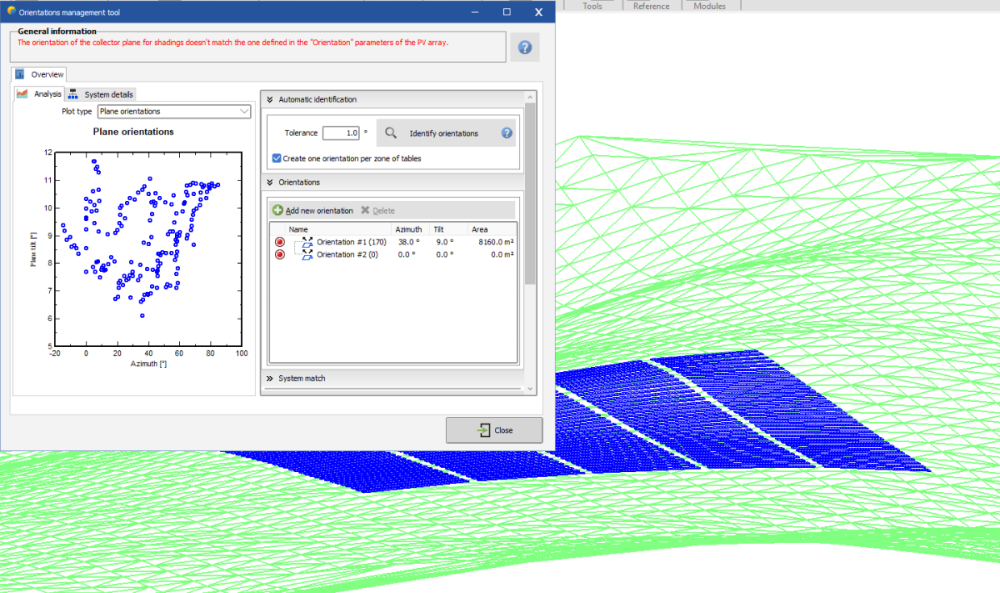Click the grey X Delete icon
This screenshot has height=593, width=1000.
coord(365,211)
